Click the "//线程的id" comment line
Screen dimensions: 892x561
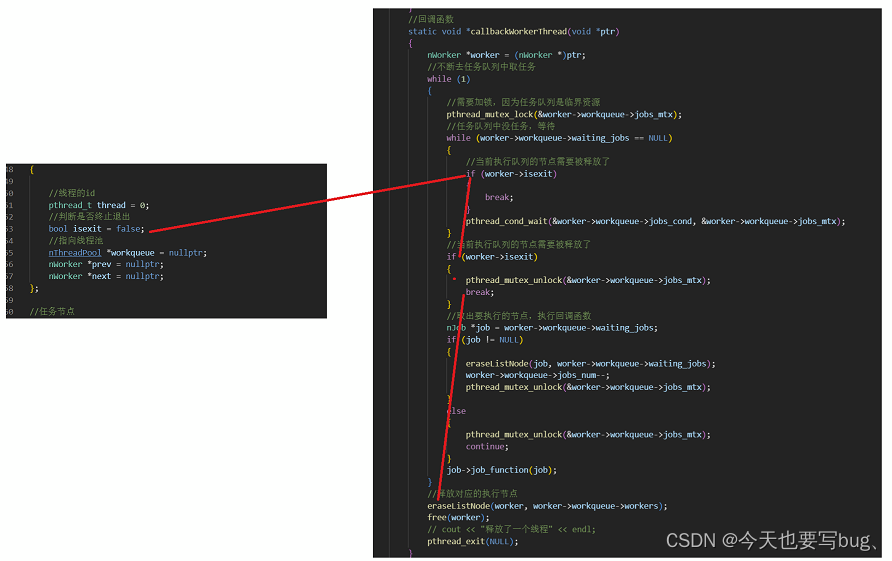click(x=72, y=193)
